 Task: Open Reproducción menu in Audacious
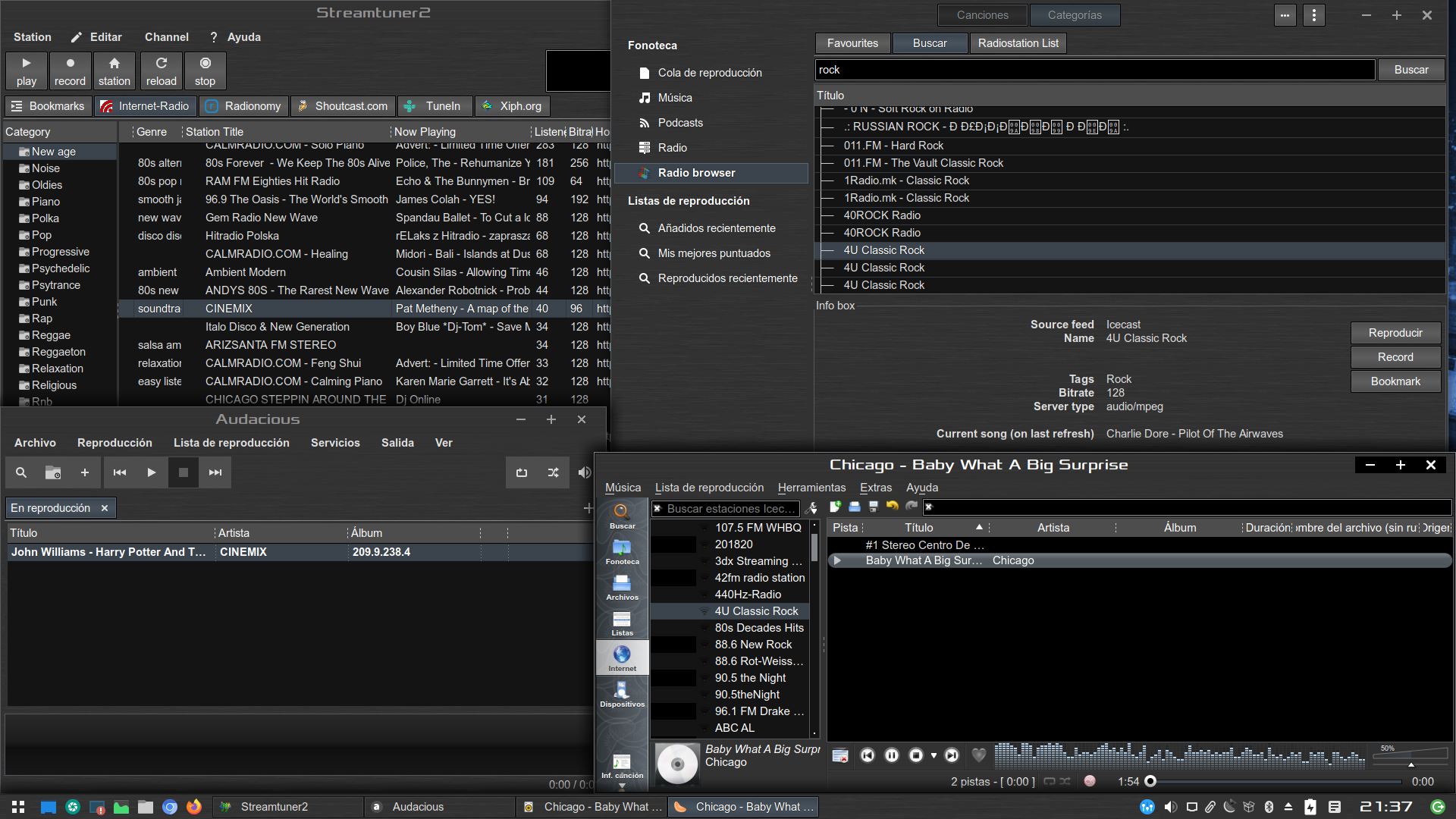pos(115,443)
